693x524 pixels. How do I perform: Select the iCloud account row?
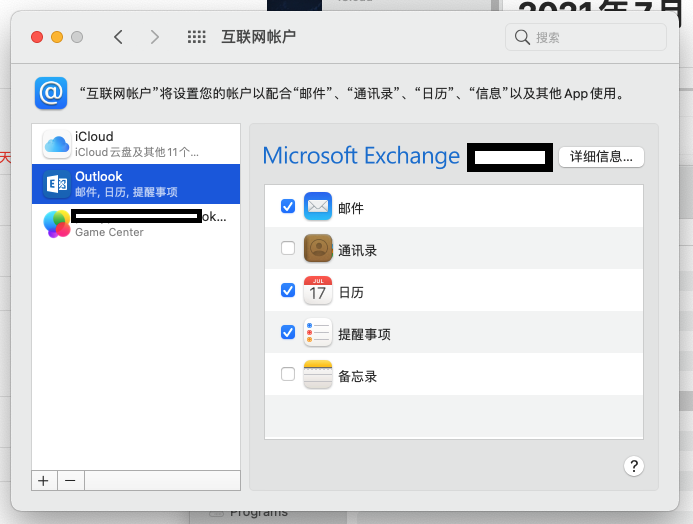pos(136,144)
